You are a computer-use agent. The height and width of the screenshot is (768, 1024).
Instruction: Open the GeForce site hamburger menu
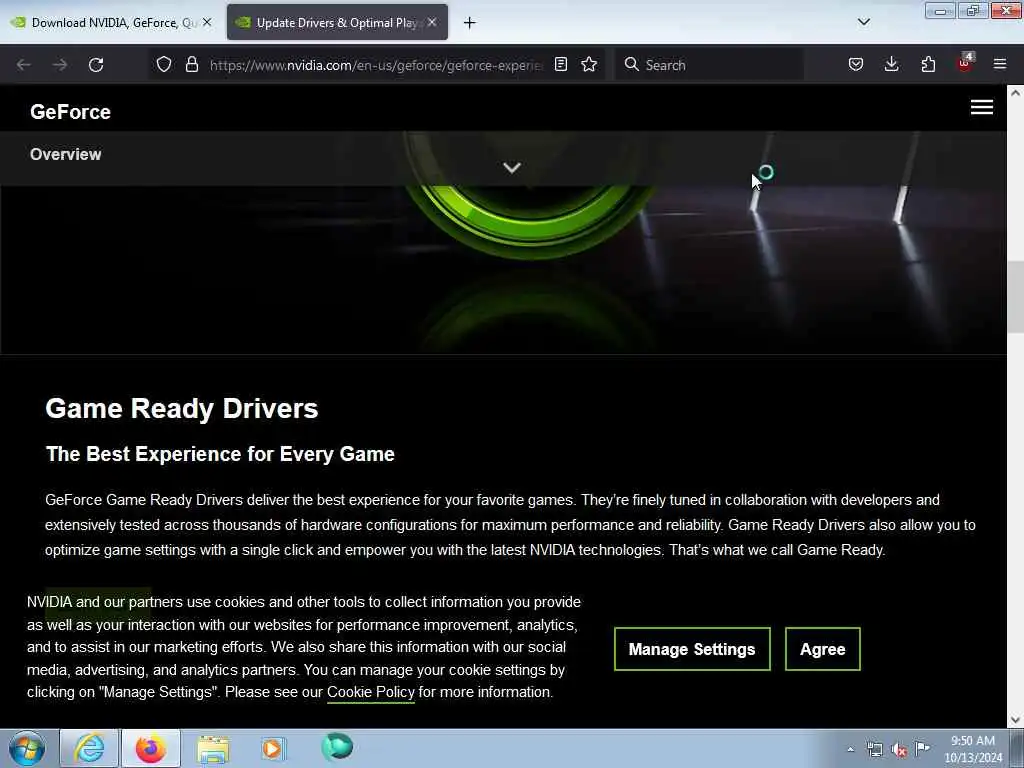(x=982, y=107)
